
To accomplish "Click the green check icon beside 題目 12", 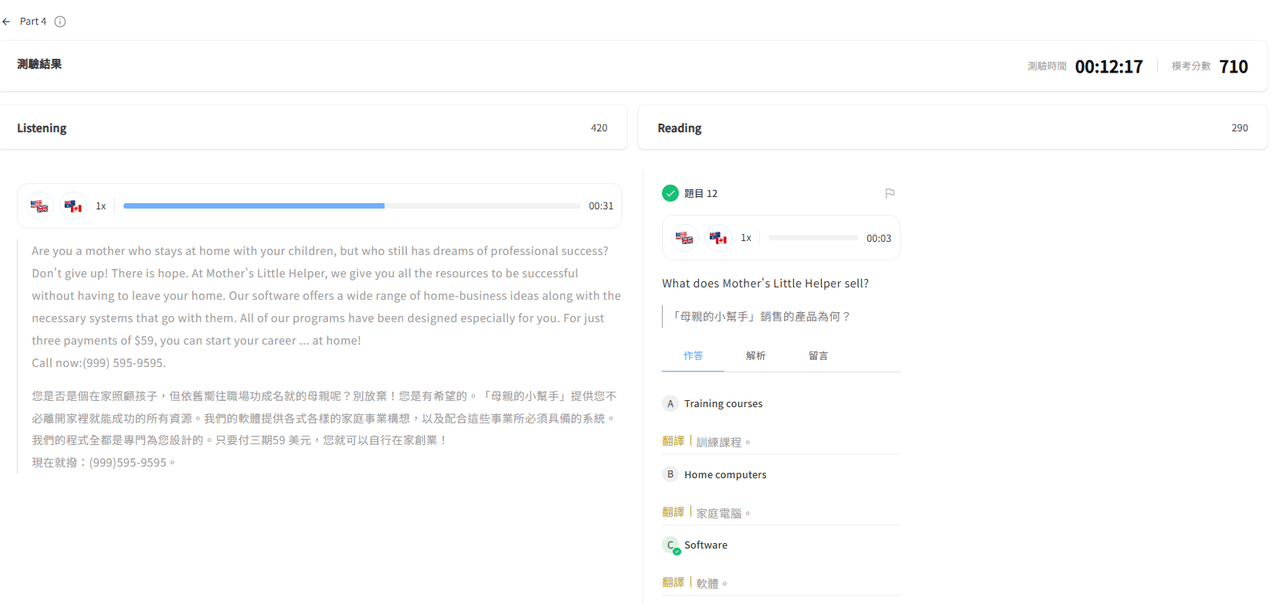I will pyautogui.click(x=670, y=193).
